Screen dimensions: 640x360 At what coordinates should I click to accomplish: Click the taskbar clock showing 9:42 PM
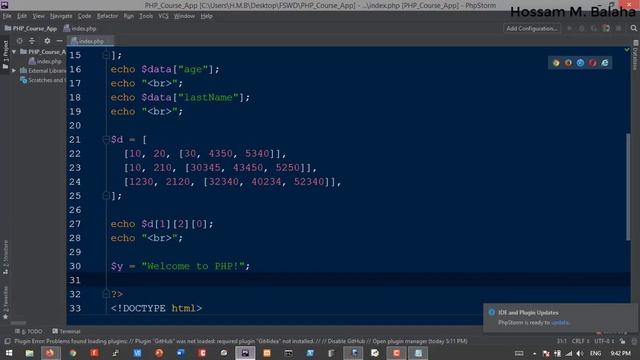620,353
